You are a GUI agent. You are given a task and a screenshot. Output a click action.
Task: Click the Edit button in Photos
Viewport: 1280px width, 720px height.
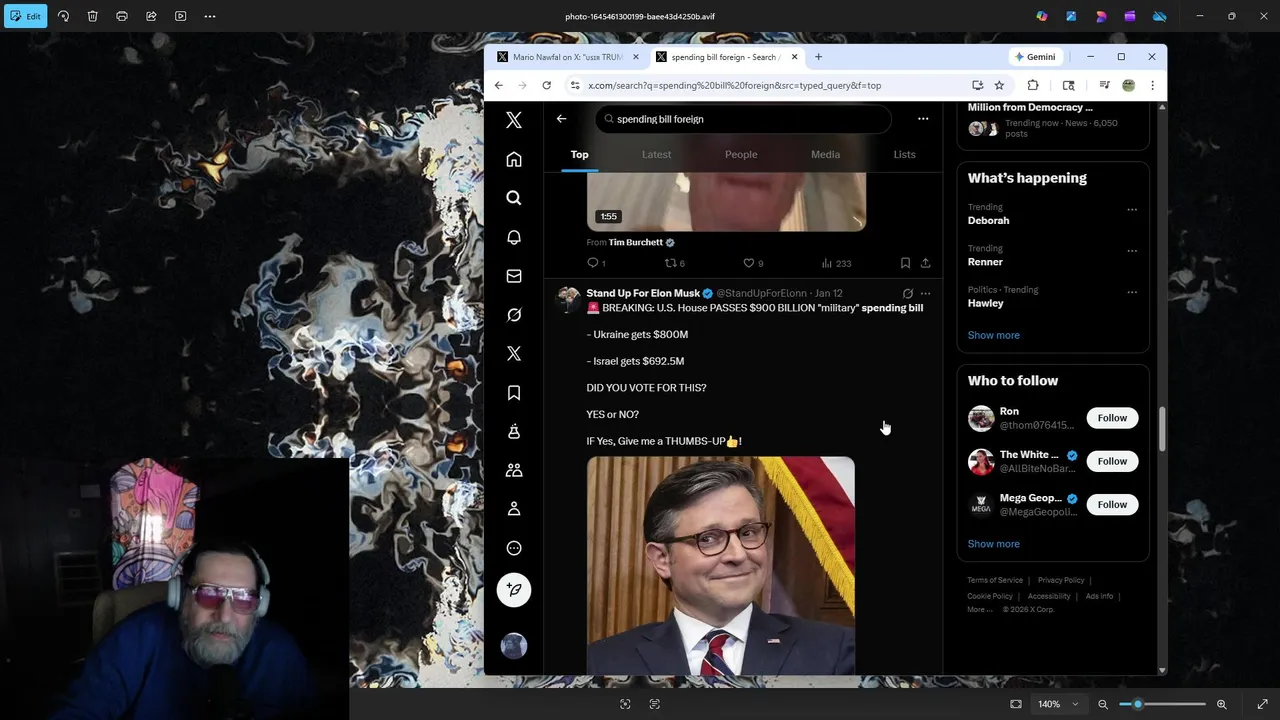[26, 16]
